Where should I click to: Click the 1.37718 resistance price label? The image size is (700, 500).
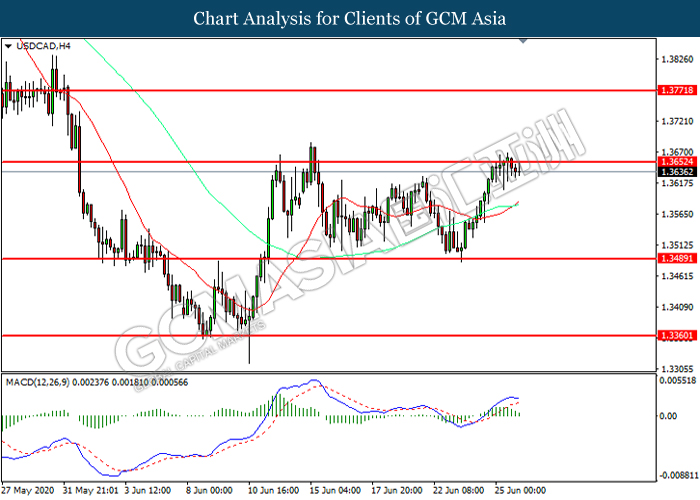677,90
